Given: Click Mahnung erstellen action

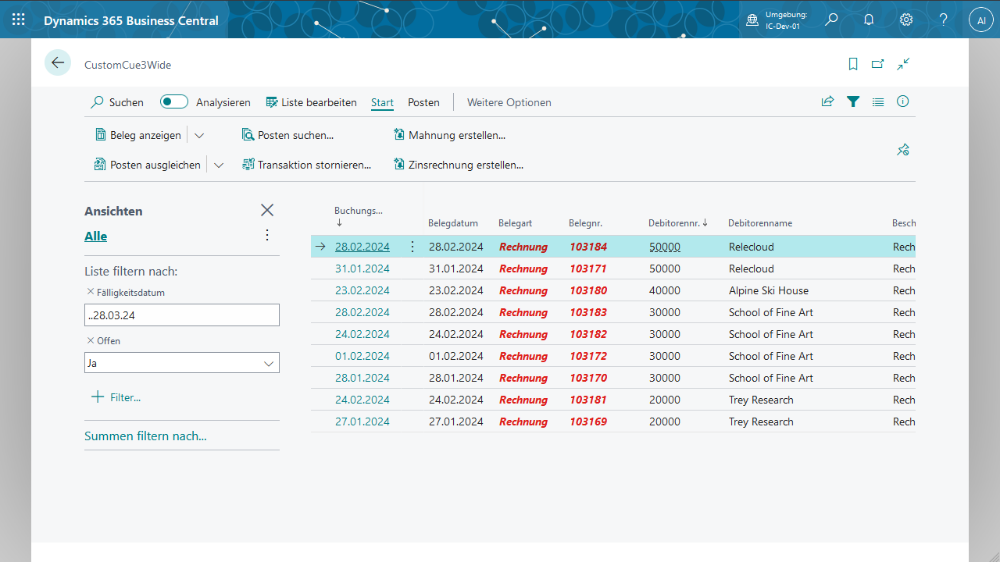Looking at the screenshot, I should click(450, 135).
